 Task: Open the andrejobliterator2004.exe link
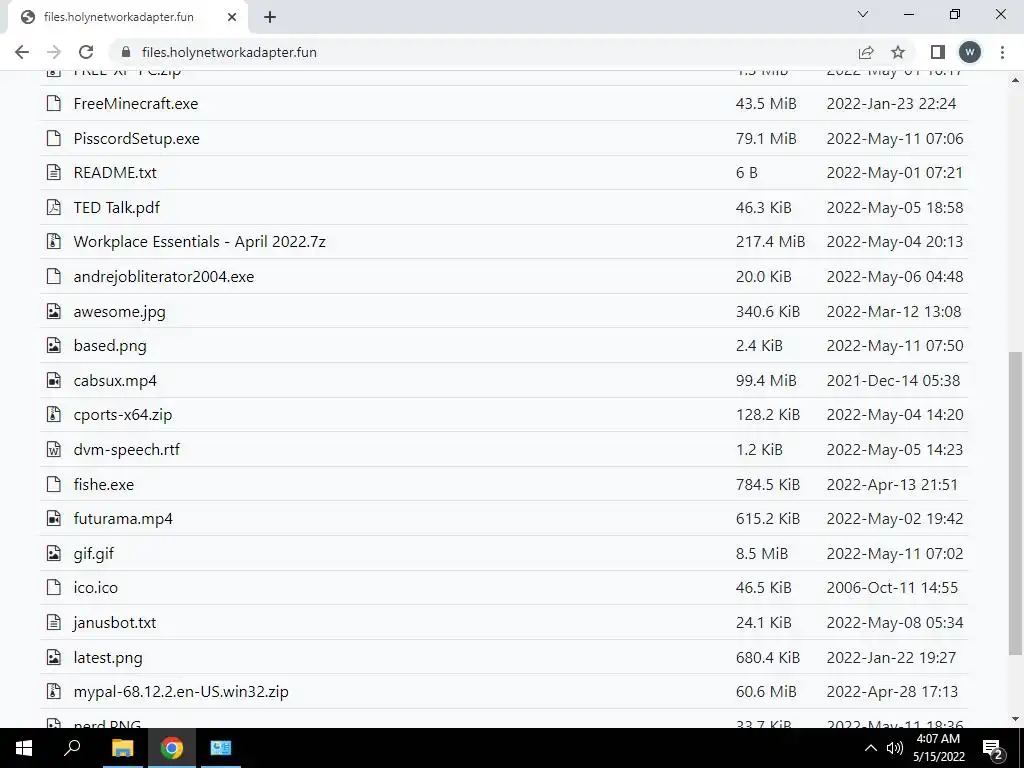[x=163, y=276]
